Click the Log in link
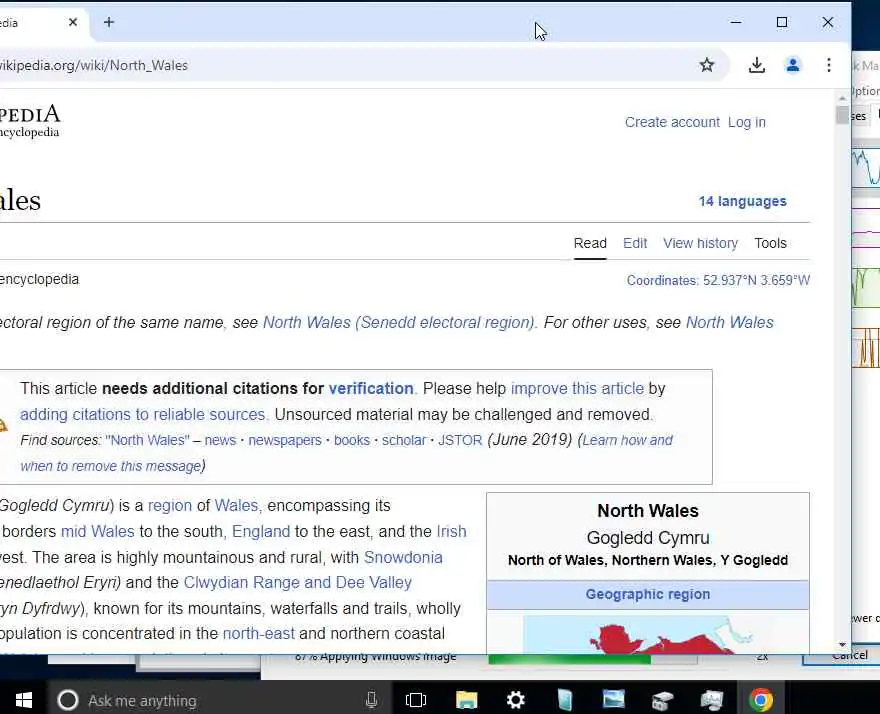This screenshot has width=880, height=714. tap(746, 122)
